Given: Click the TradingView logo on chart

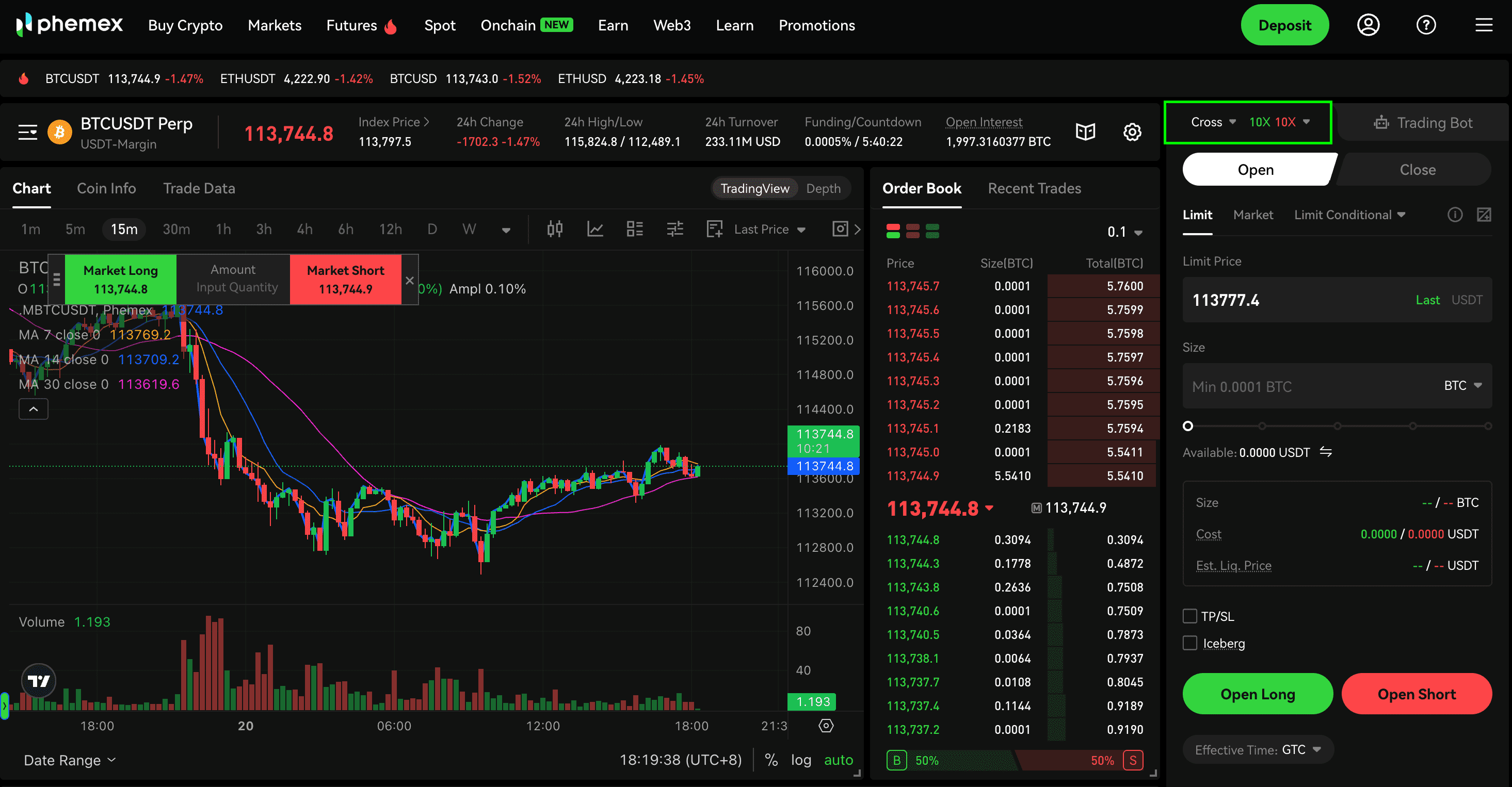Looking at the screenshot, I should pos(39,680).
